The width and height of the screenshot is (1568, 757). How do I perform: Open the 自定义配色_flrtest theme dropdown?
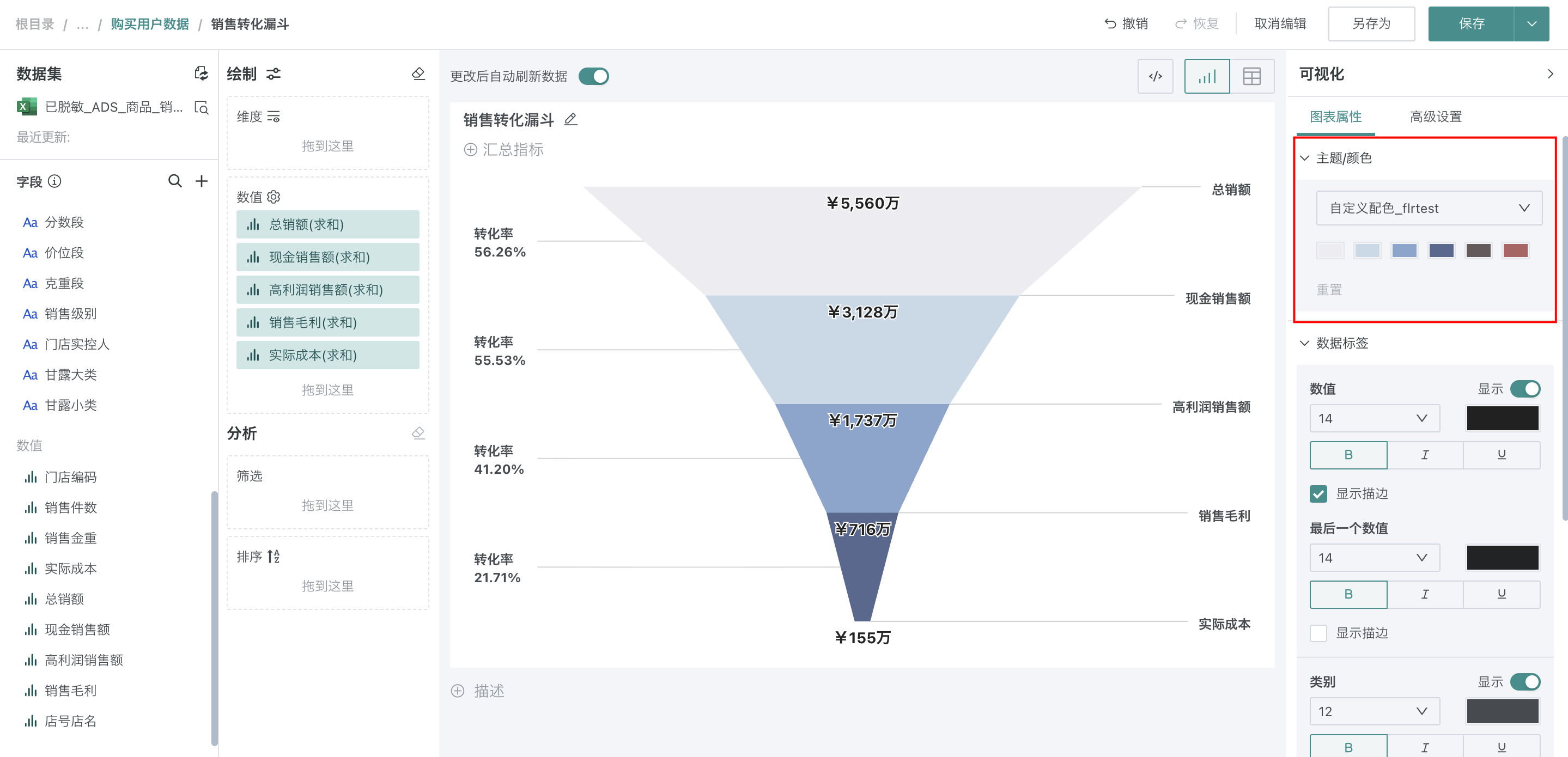click(x=1429, y=208)
